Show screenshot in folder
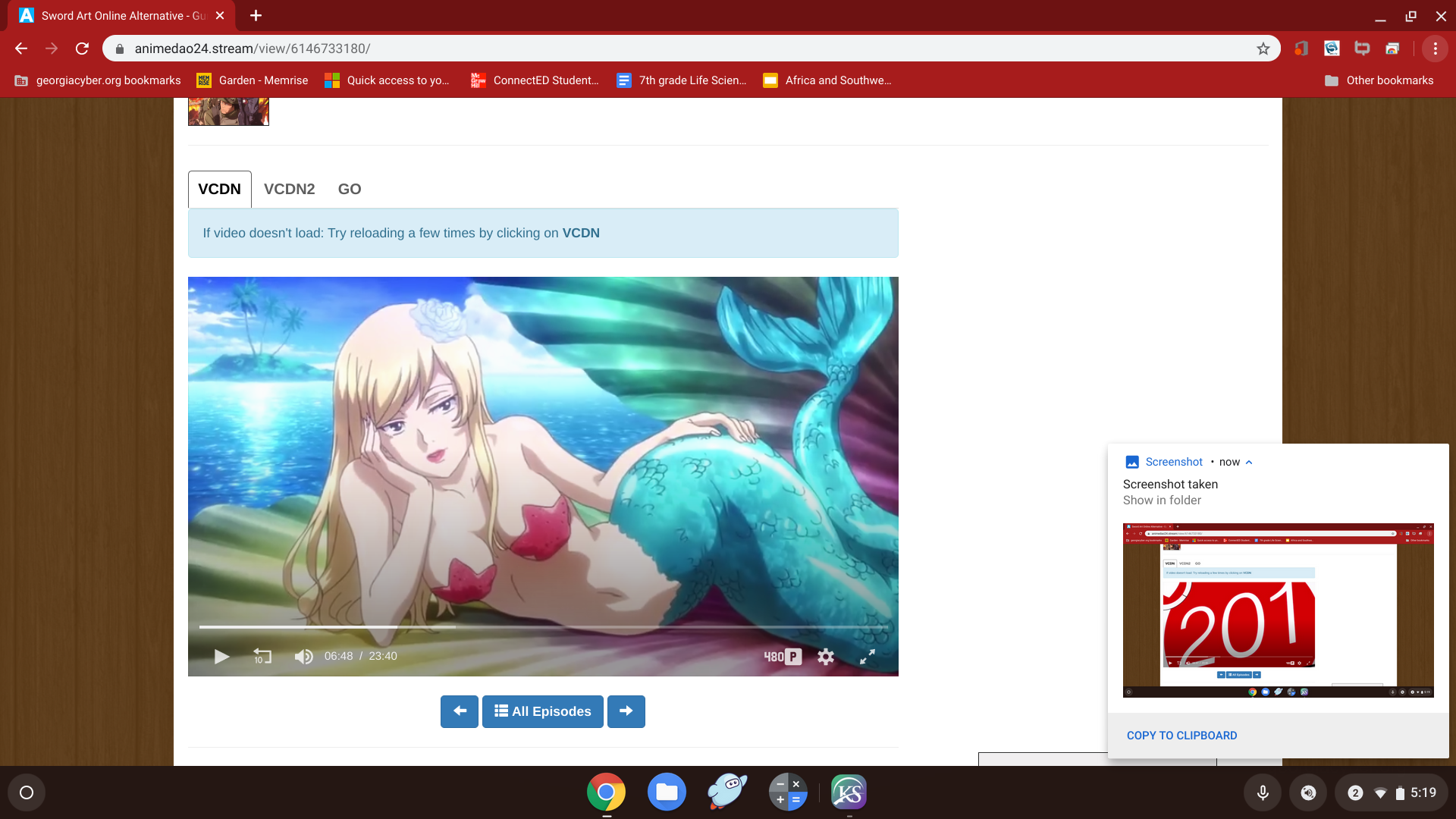Viewport: 1456px width, 819px height. coord(1162,500)
